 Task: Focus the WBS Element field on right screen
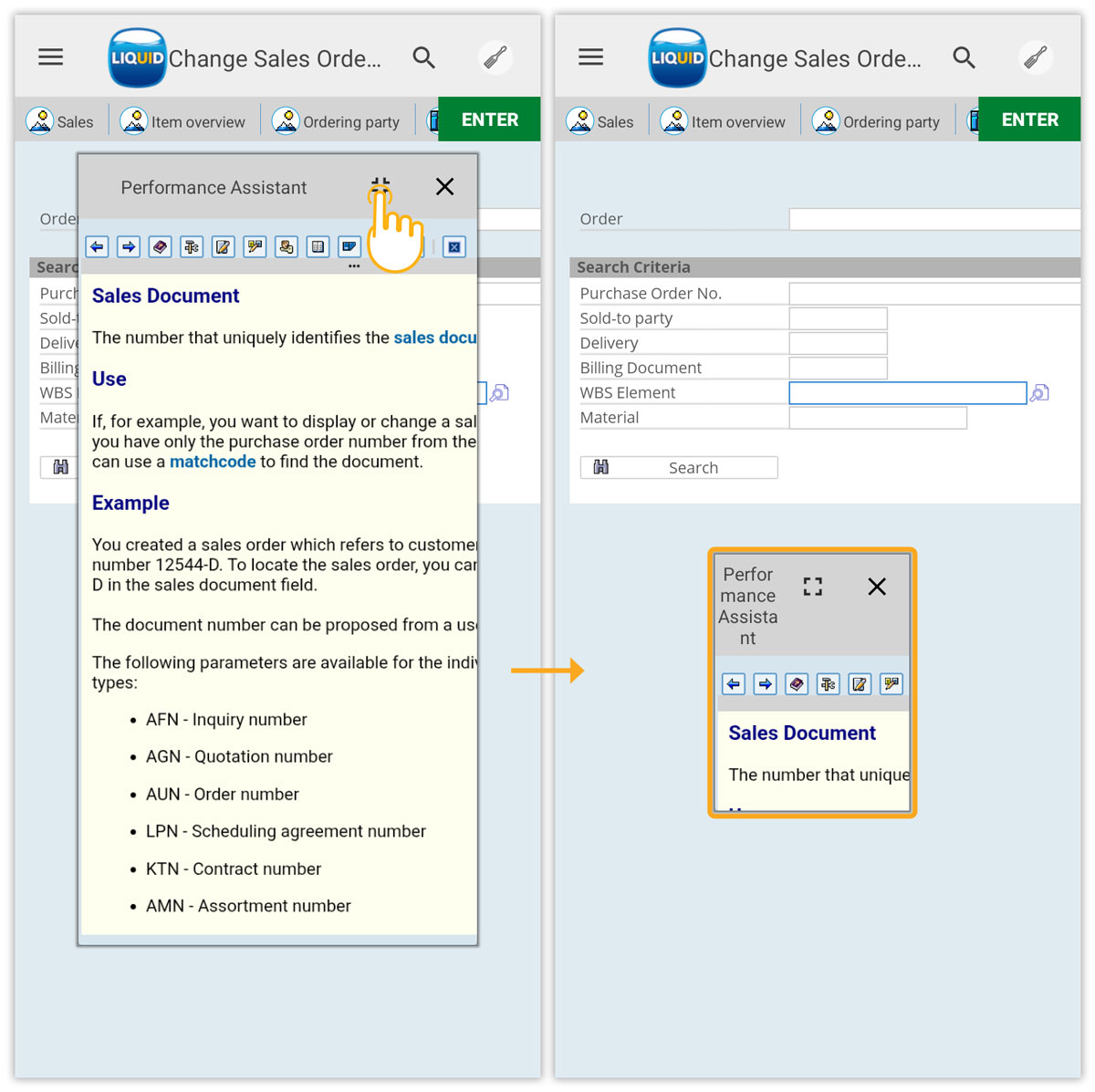click(x=908, y=393)
